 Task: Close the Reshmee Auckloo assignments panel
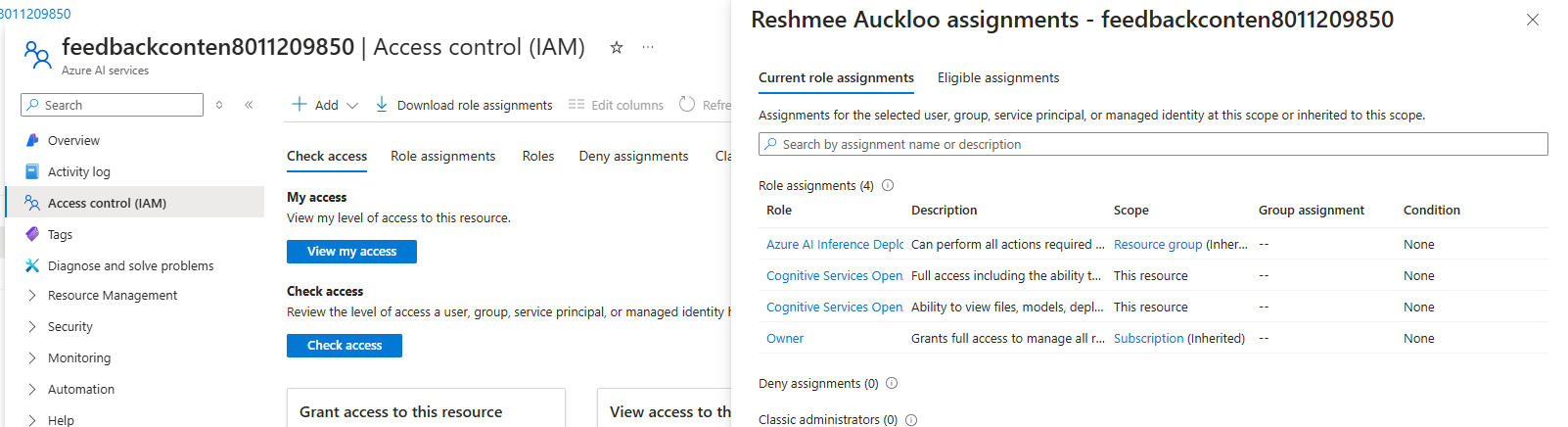point(1533,20)
